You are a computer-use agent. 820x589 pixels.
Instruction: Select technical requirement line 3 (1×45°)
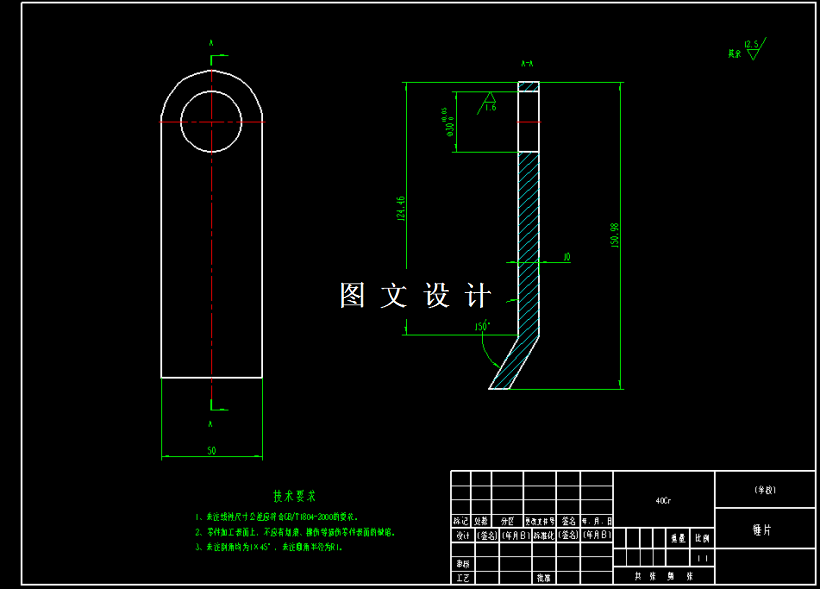click(269, 547)
